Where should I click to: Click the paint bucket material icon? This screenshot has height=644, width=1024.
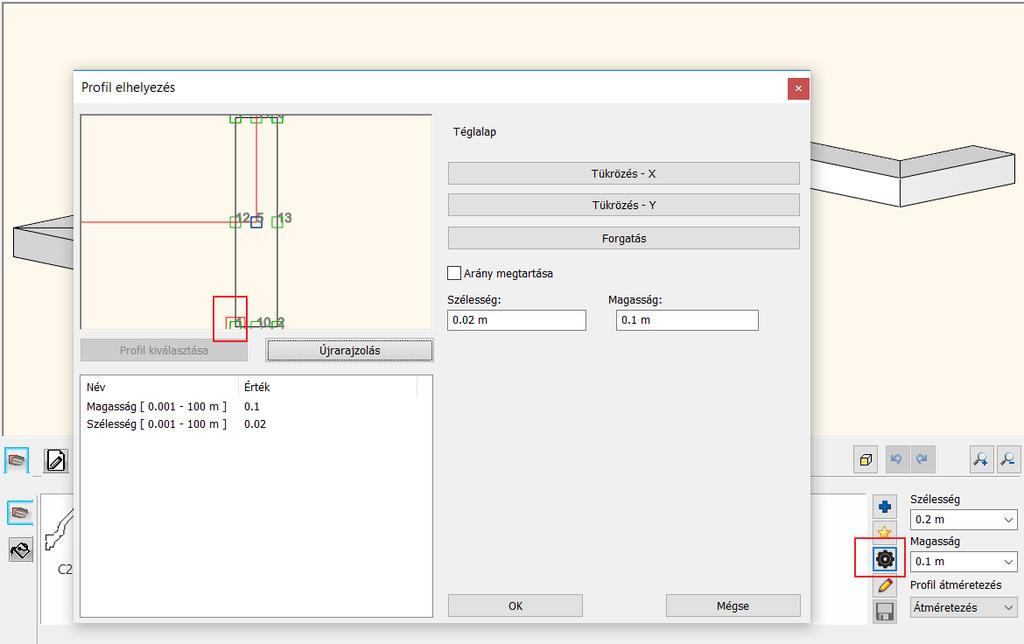[x=21, y=549]
